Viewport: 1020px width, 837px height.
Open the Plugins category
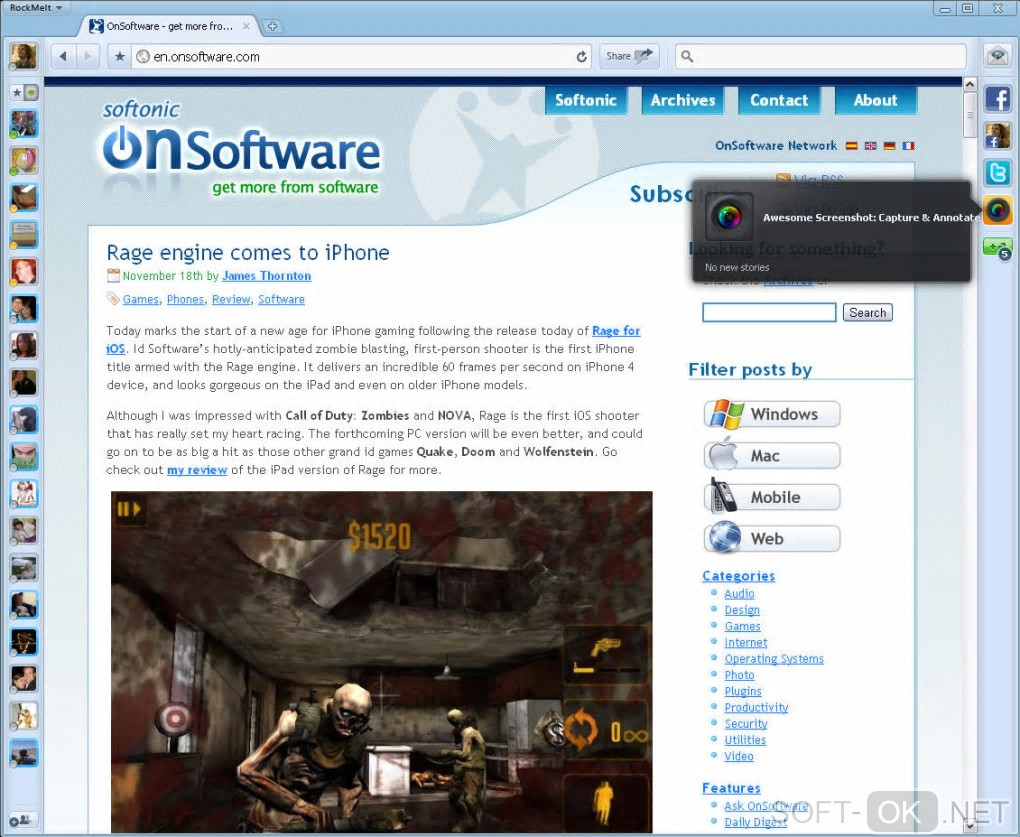(743, 691)
